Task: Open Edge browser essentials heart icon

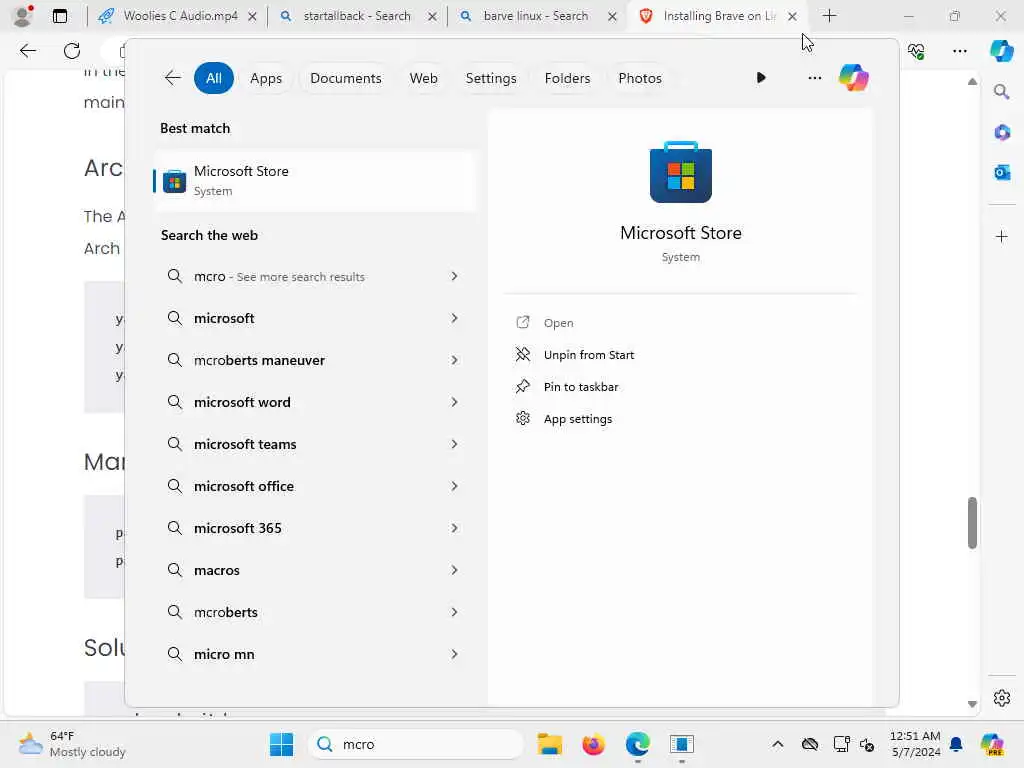Action: [x=916, y=51]
